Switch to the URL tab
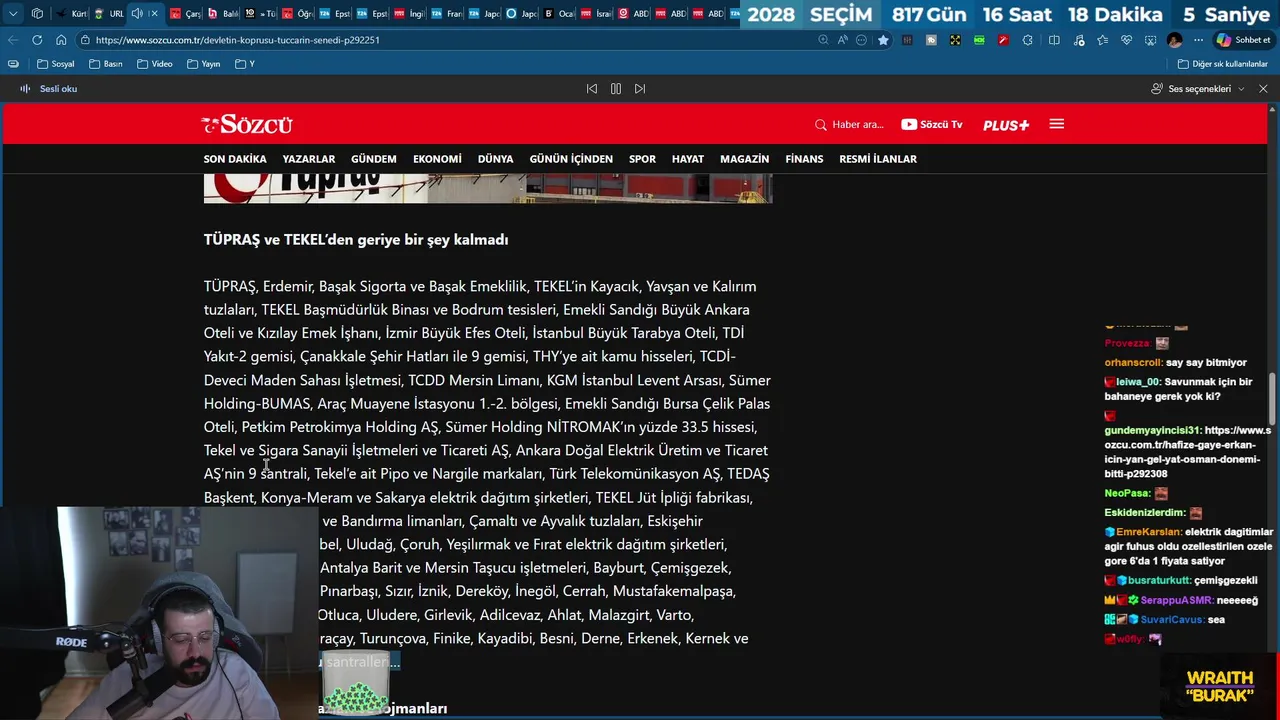 [109, 14]
